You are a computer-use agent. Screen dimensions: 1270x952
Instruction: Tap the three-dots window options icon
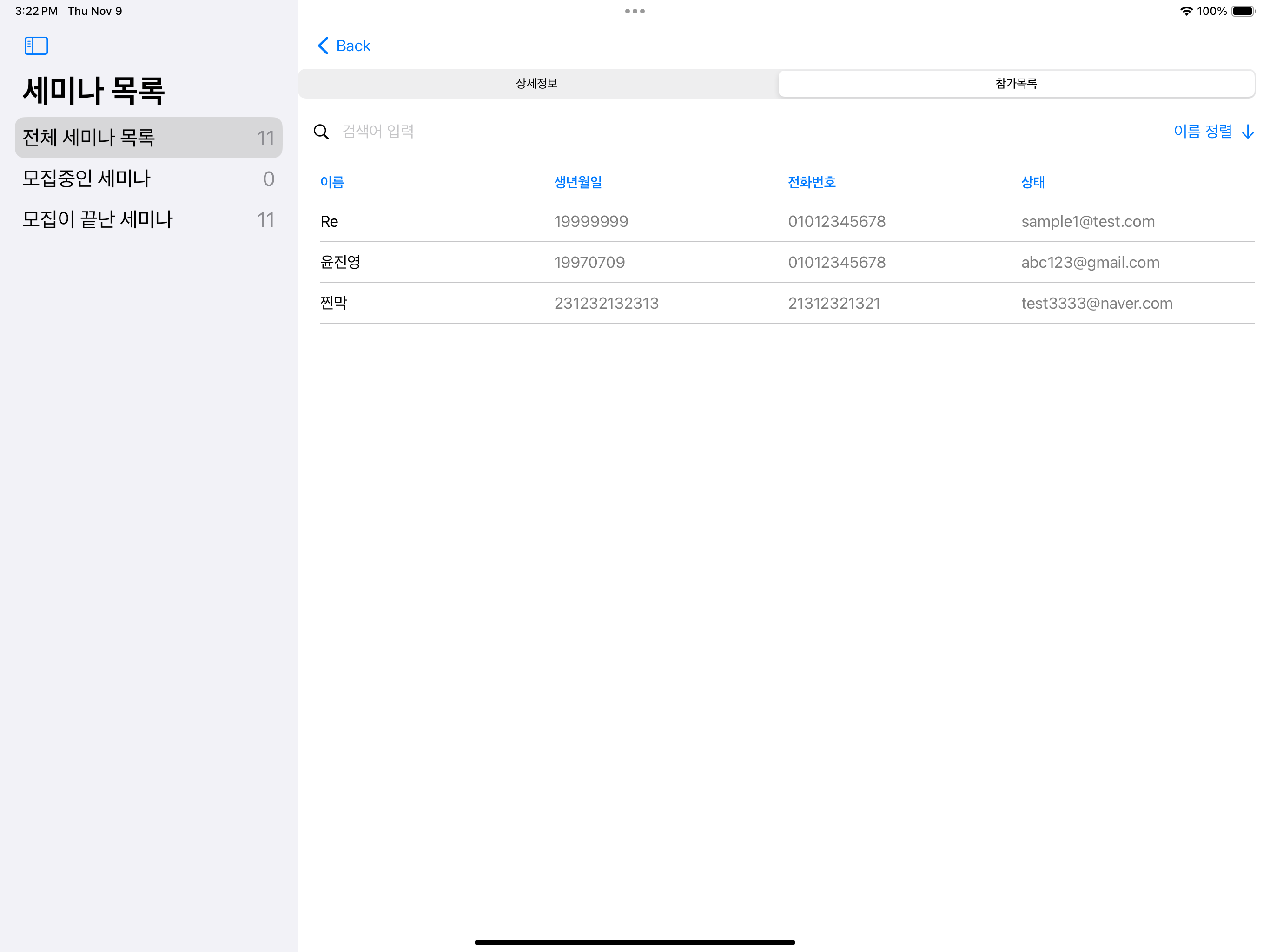(635, 10)
